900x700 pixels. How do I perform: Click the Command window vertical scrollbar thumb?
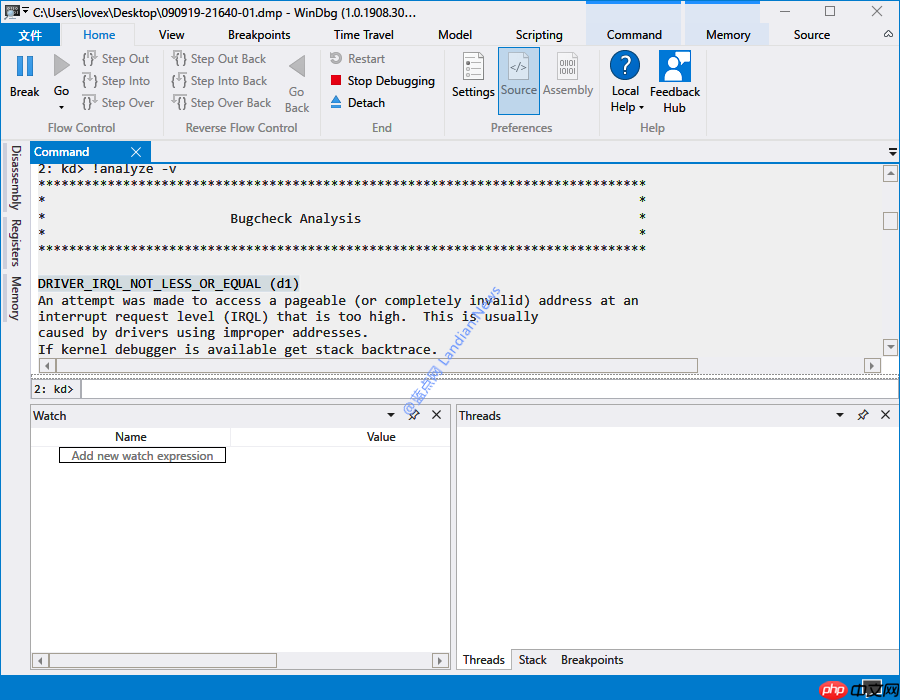click(890, 221)
